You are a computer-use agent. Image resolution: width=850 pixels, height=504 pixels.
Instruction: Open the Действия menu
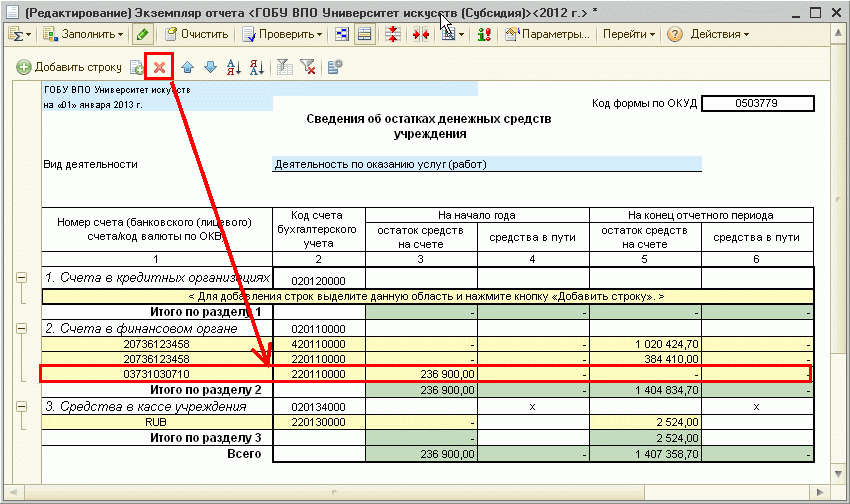(x=719, y=34)
